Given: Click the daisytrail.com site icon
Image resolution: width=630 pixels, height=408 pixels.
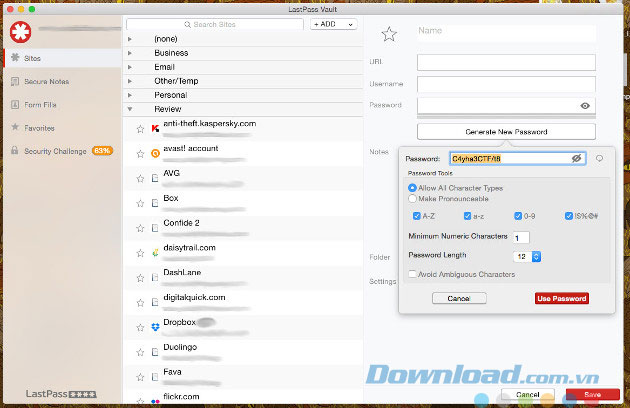Looking at the screenshot, I should [155, 253].
